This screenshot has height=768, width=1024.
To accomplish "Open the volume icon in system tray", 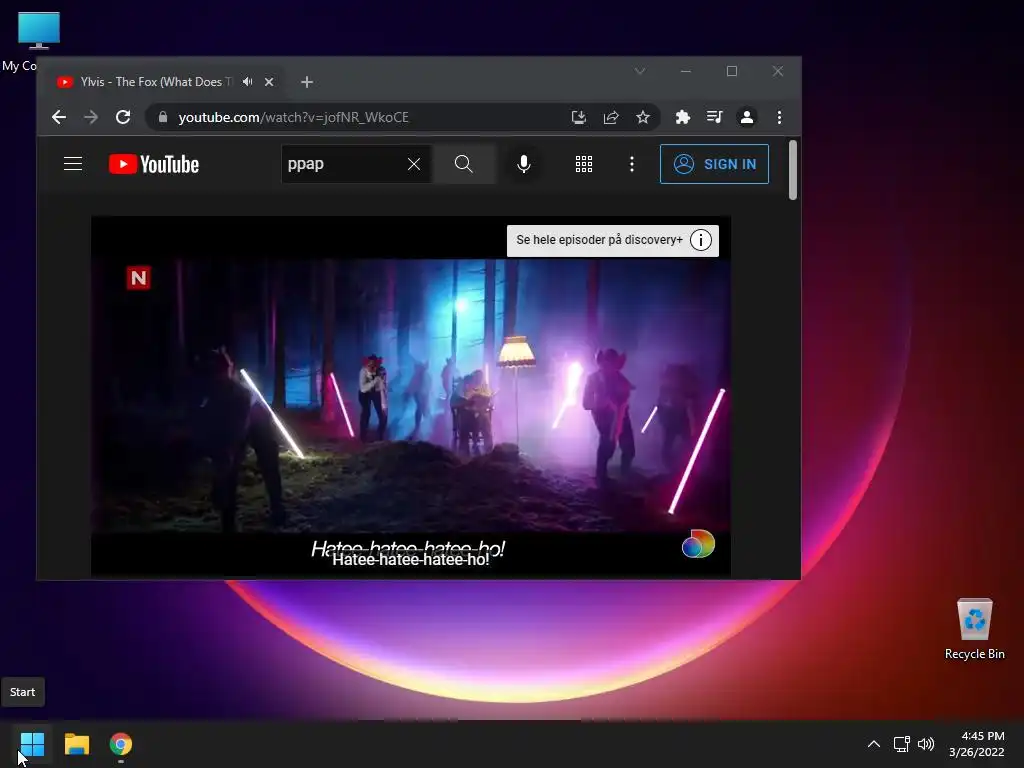I will coord(926,744).
